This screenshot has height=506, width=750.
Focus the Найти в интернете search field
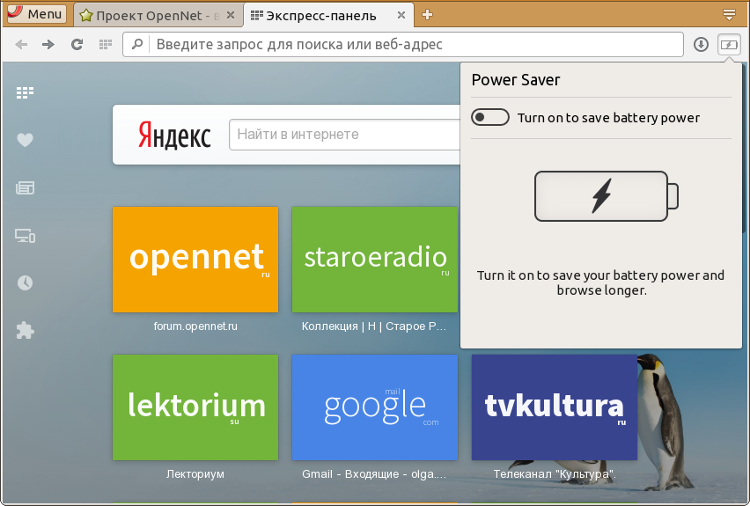point(344,135)
